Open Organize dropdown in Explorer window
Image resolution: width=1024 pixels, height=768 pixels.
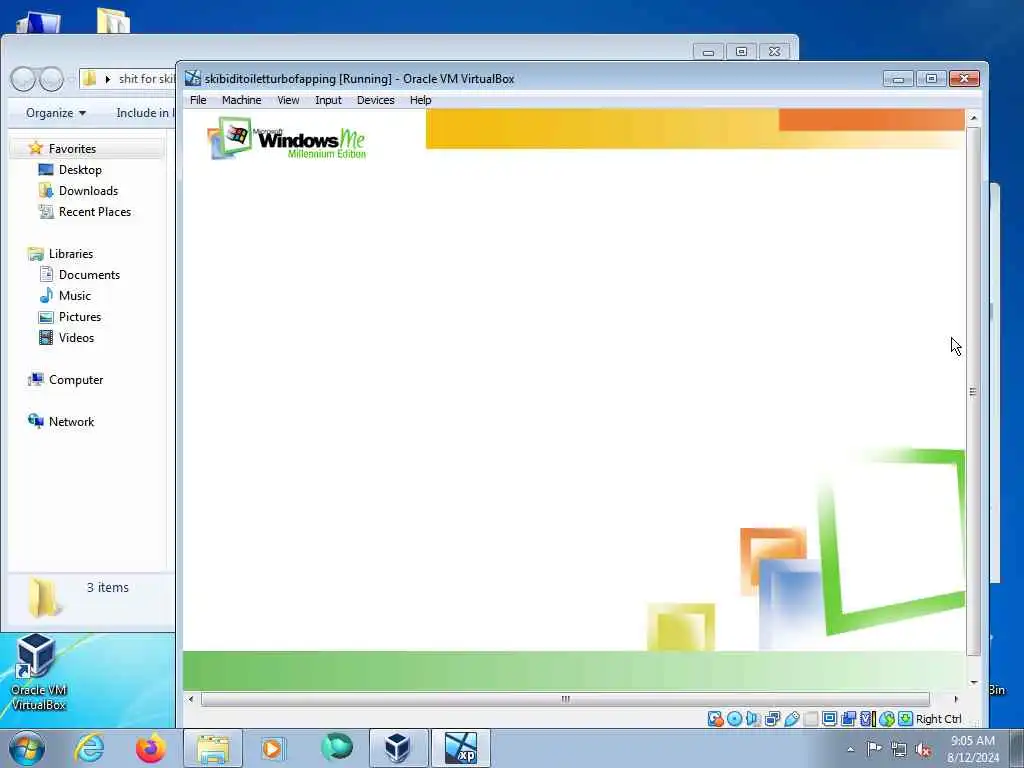[56, 113]
